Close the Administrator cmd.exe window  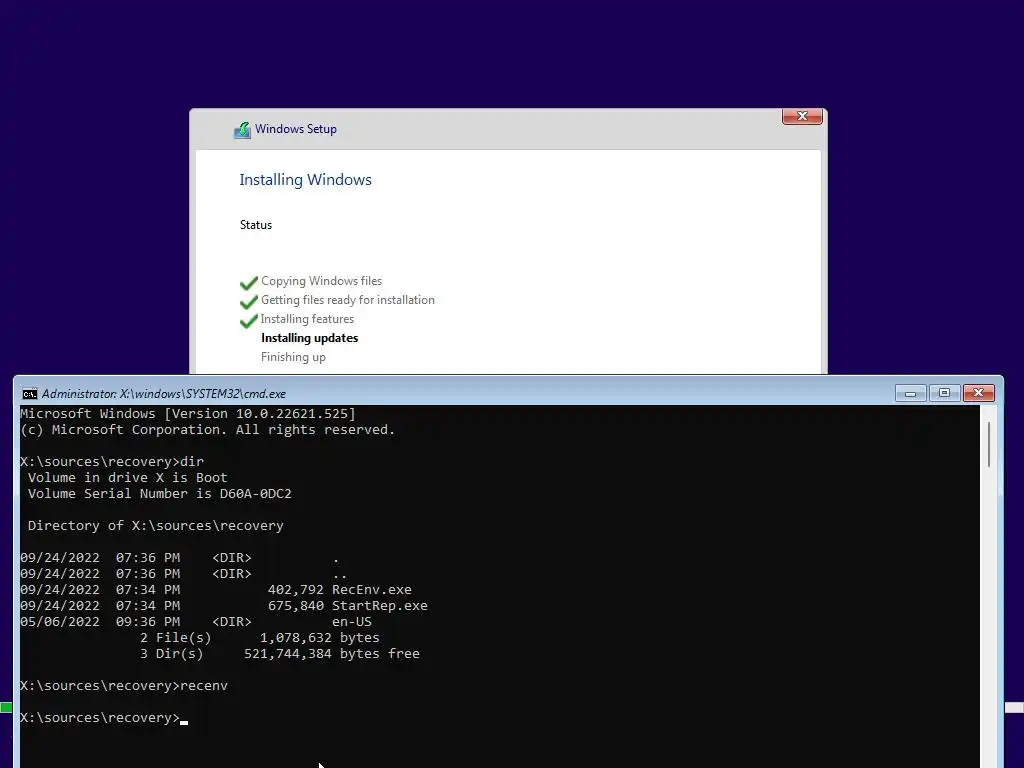click(x=978, y=393)
